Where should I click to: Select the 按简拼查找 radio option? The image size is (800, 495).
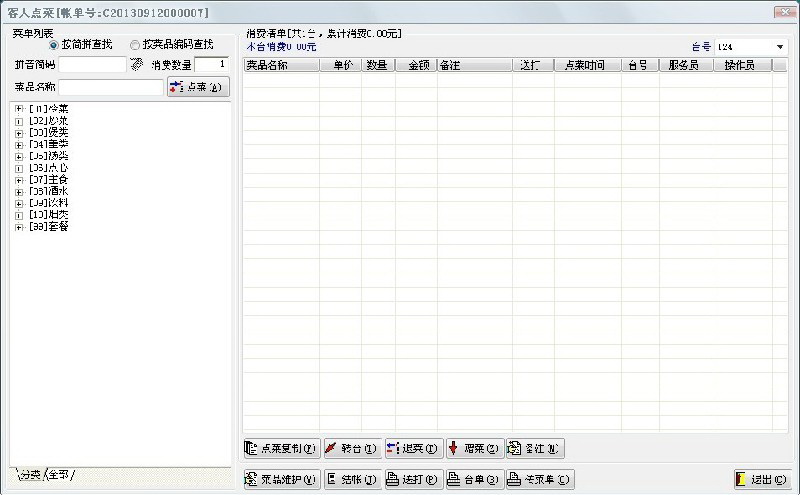[x=54, y=45]
